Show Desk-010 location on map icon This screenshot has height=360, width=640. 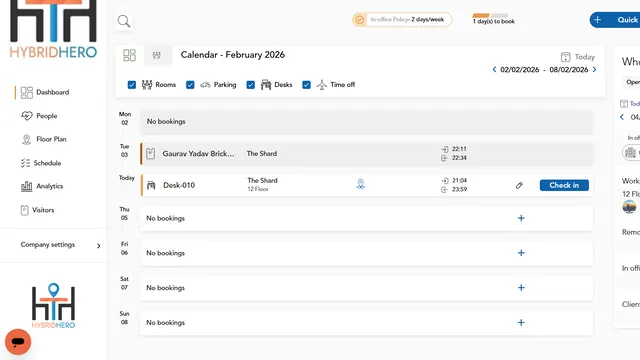[360, 184]
